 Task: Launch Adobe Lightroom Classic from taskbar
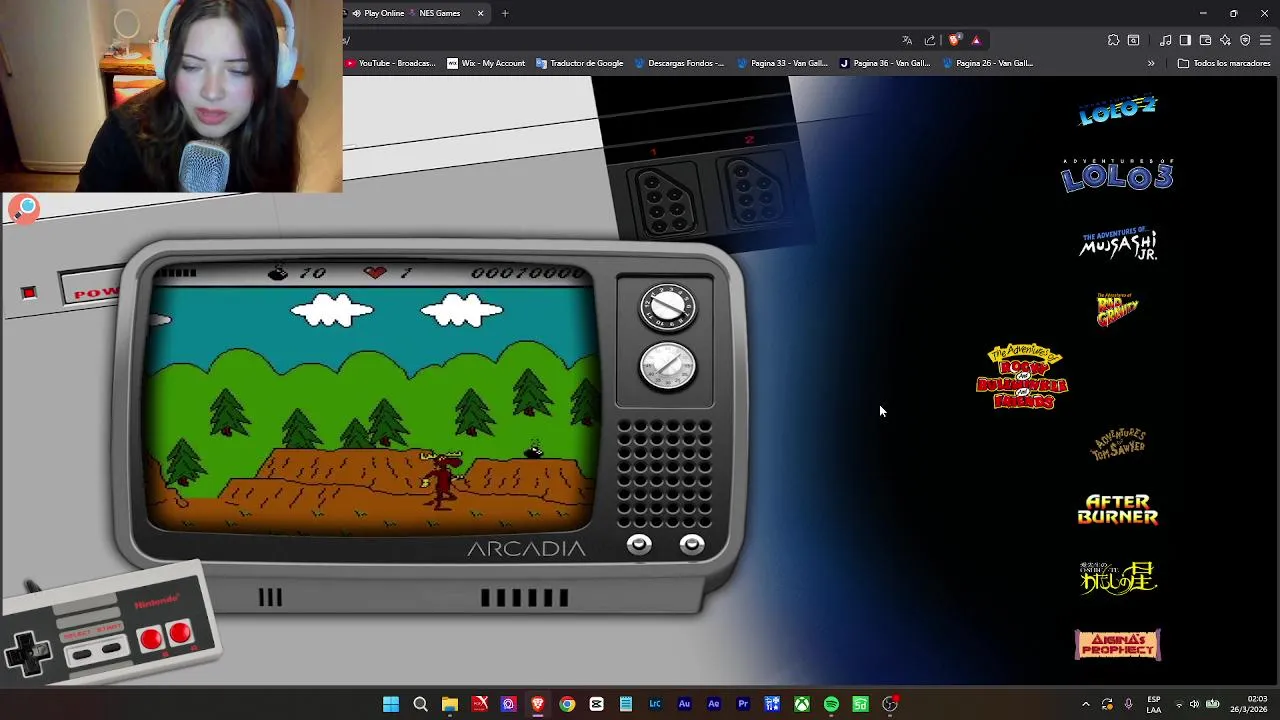[655, 704]
